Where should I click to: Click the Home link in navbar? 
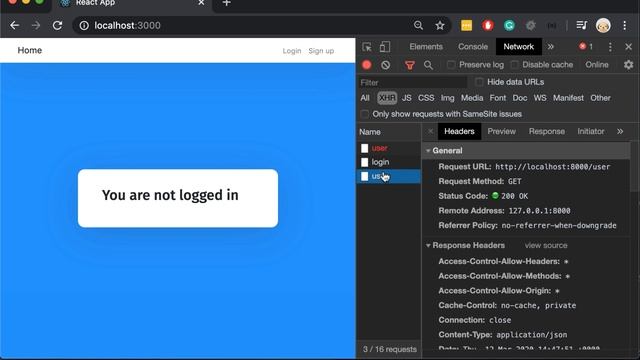point(30,50)
